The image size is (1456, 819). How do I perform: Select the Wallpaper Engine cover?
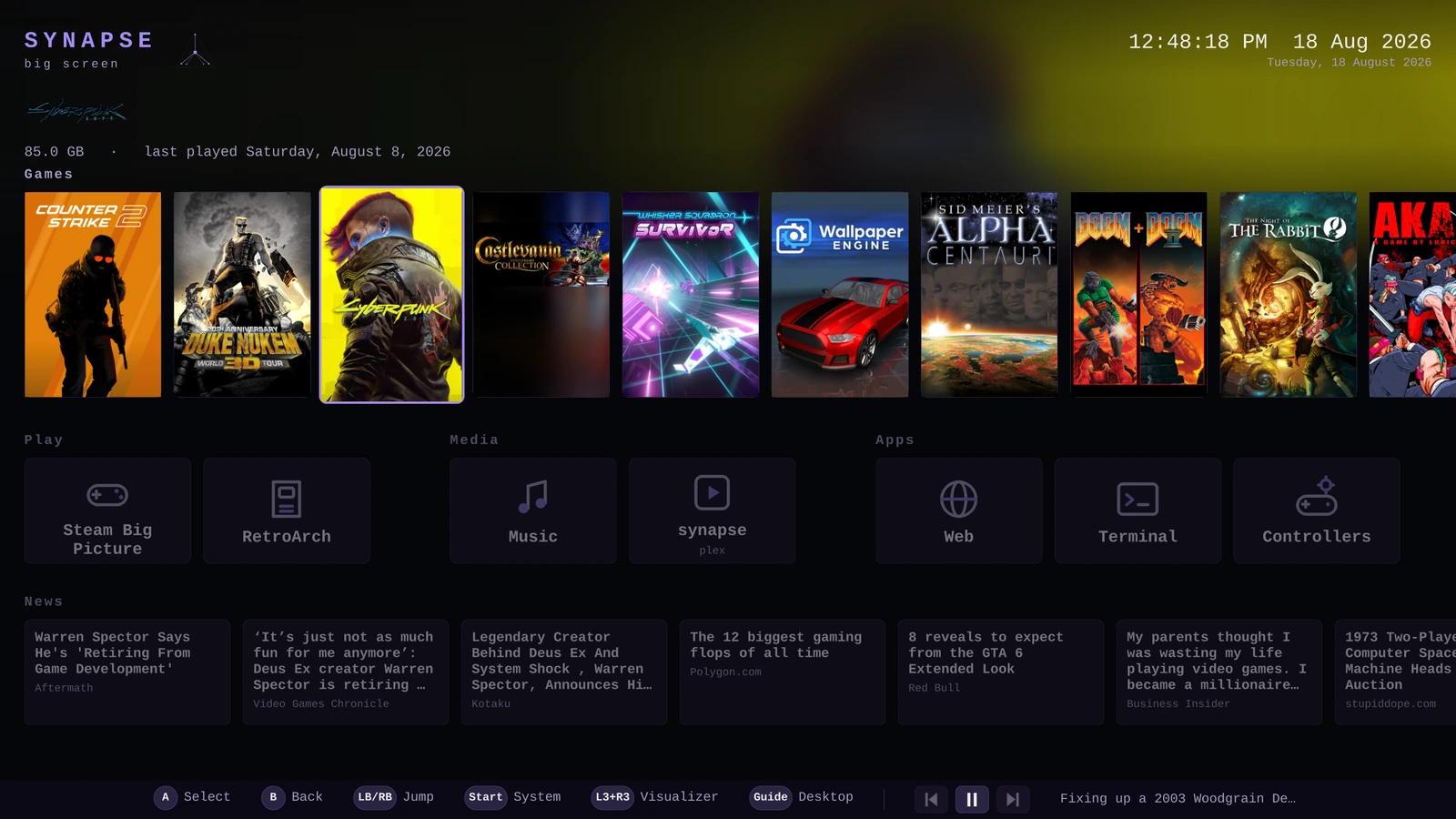click(840, 295)
